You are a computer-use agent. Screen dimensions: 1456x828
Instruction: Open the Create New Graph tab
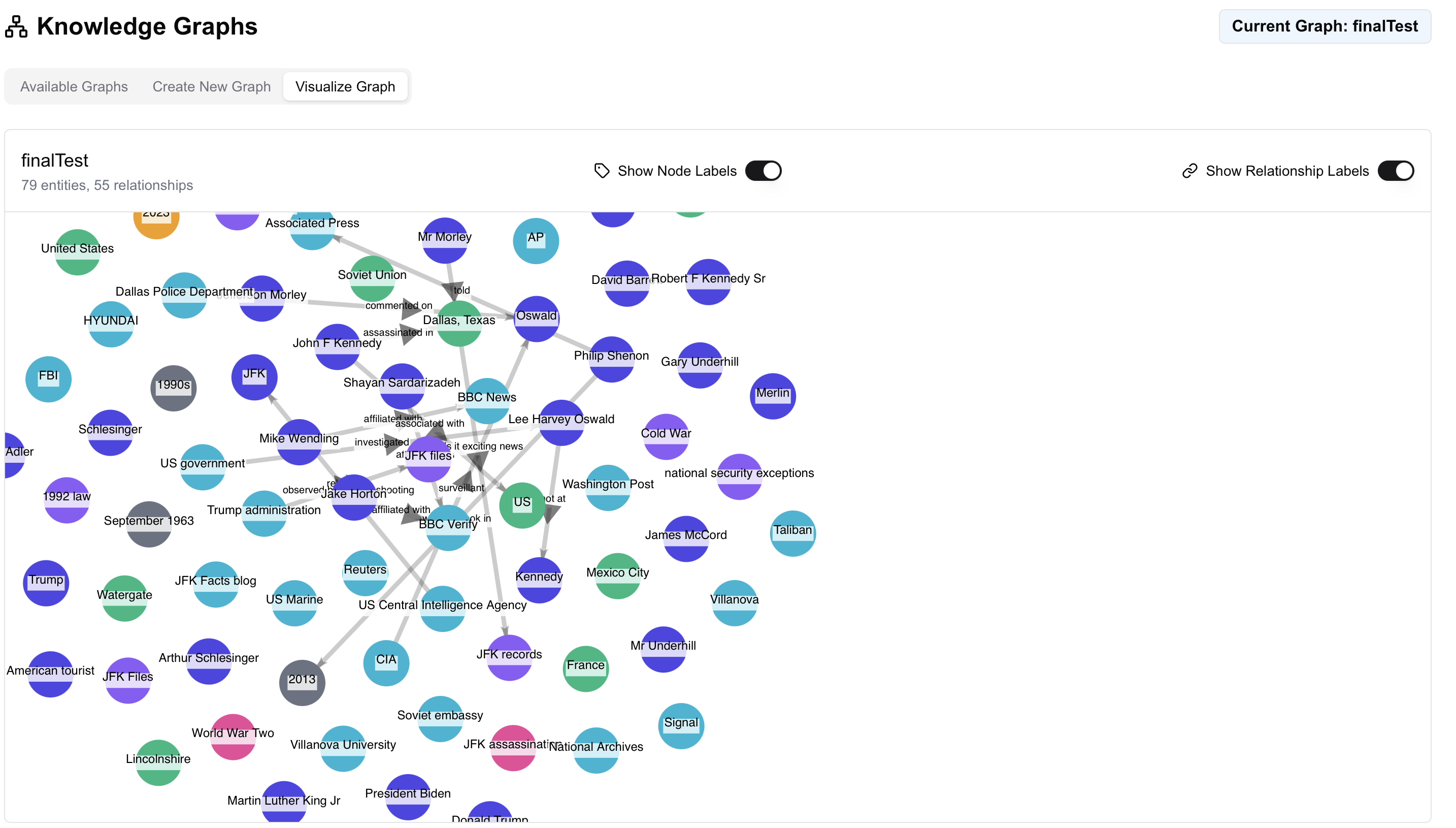(x=211, y=86)
